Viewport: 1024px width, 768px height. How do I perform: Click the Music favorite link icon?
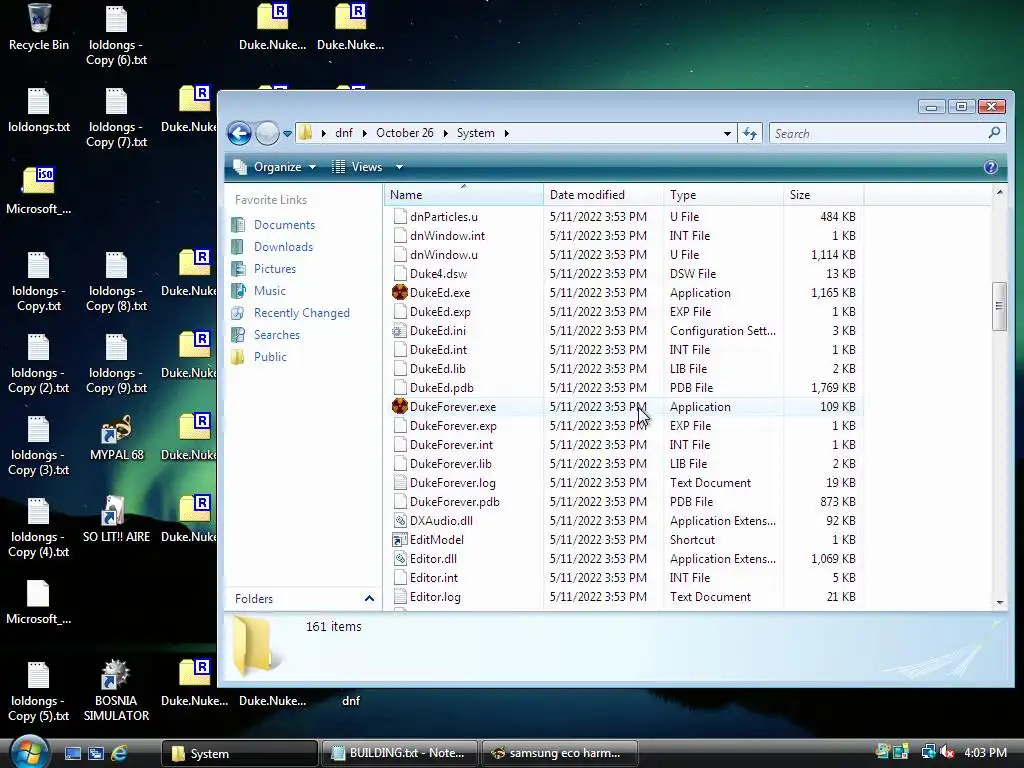coord(238,291)
